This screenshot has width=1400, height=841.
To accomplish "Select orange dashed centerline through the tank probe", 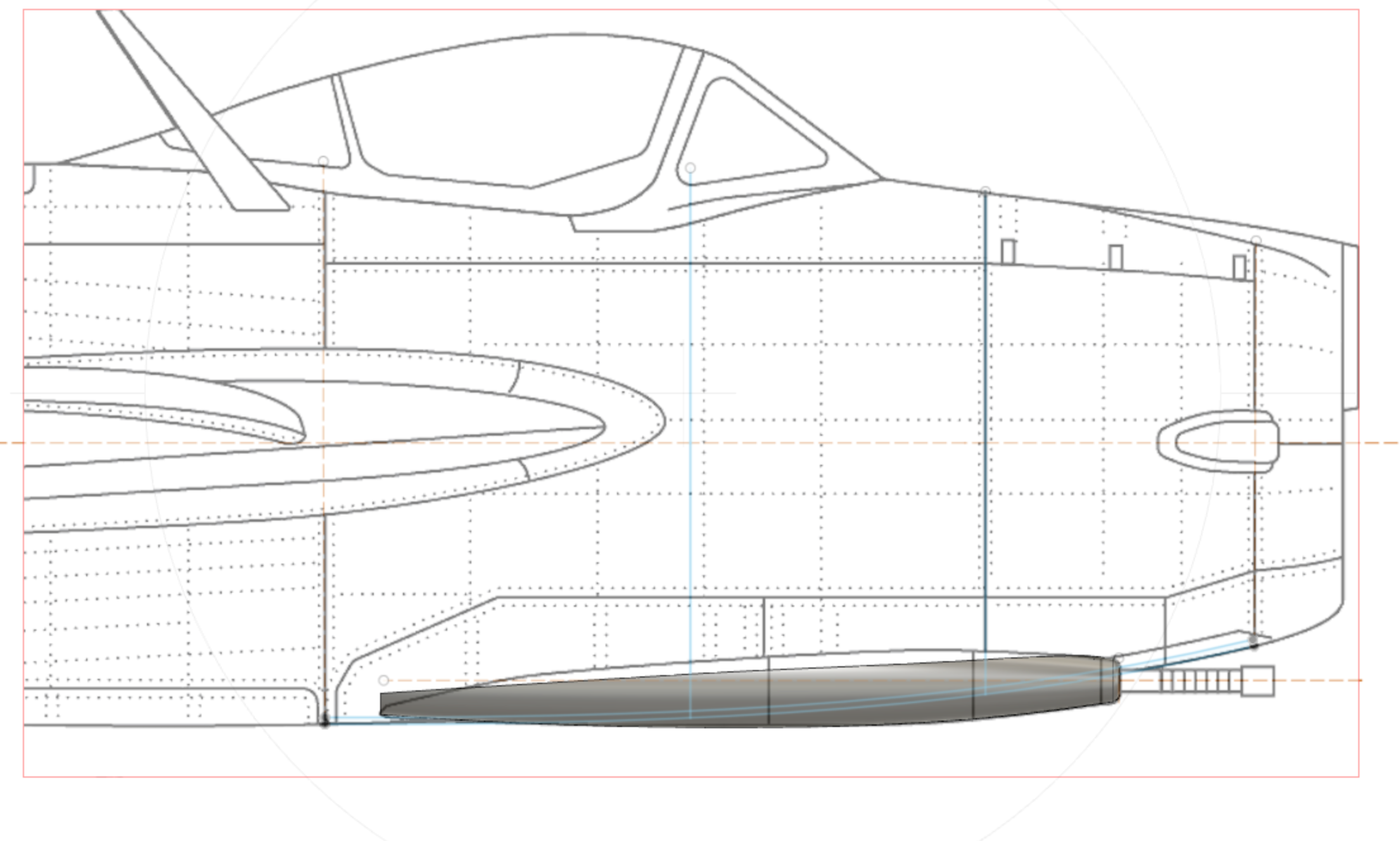I will tap(874, 681).
